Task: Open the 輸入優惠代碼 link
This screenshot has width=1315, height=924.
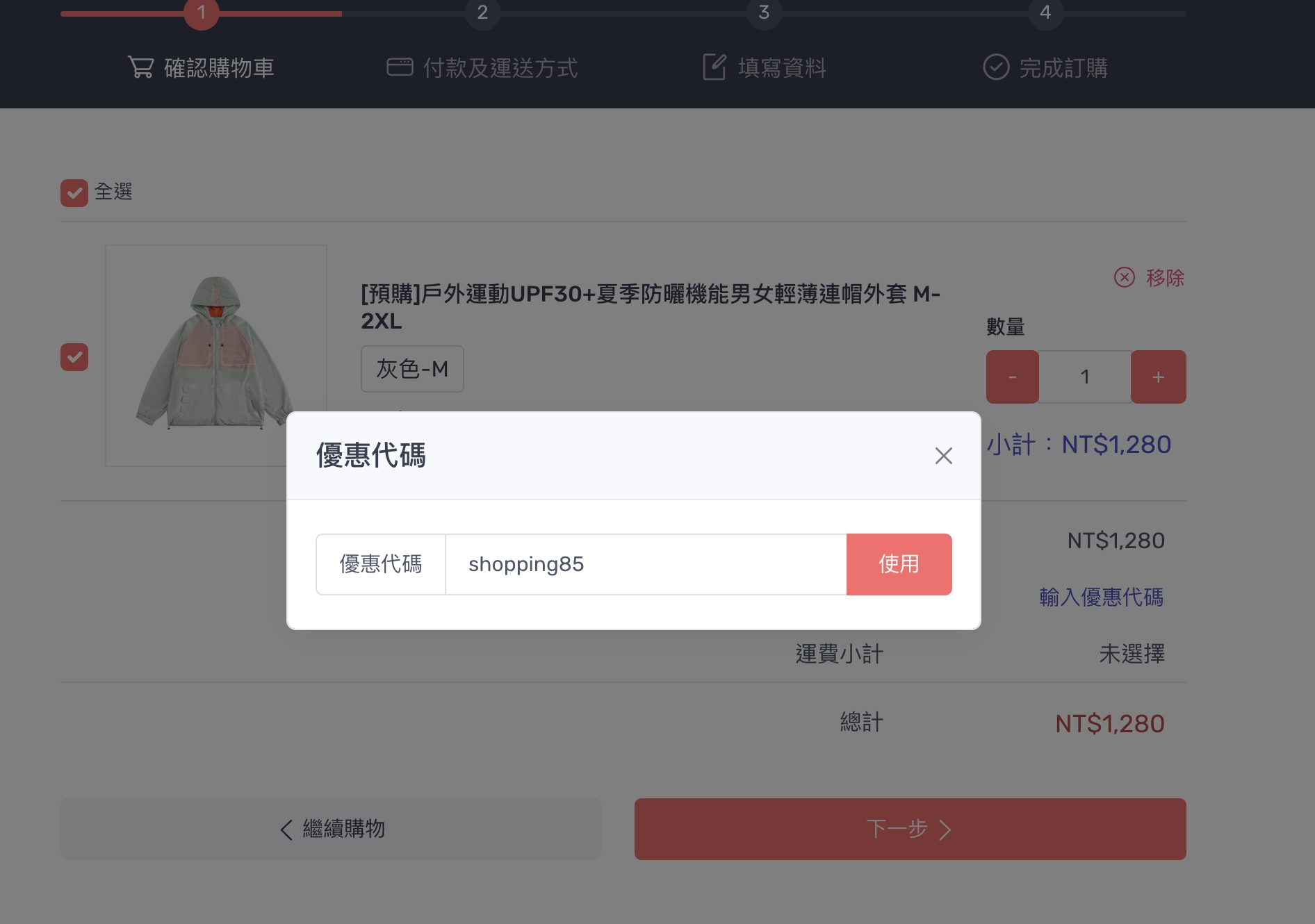Action: pos(1101,597)
